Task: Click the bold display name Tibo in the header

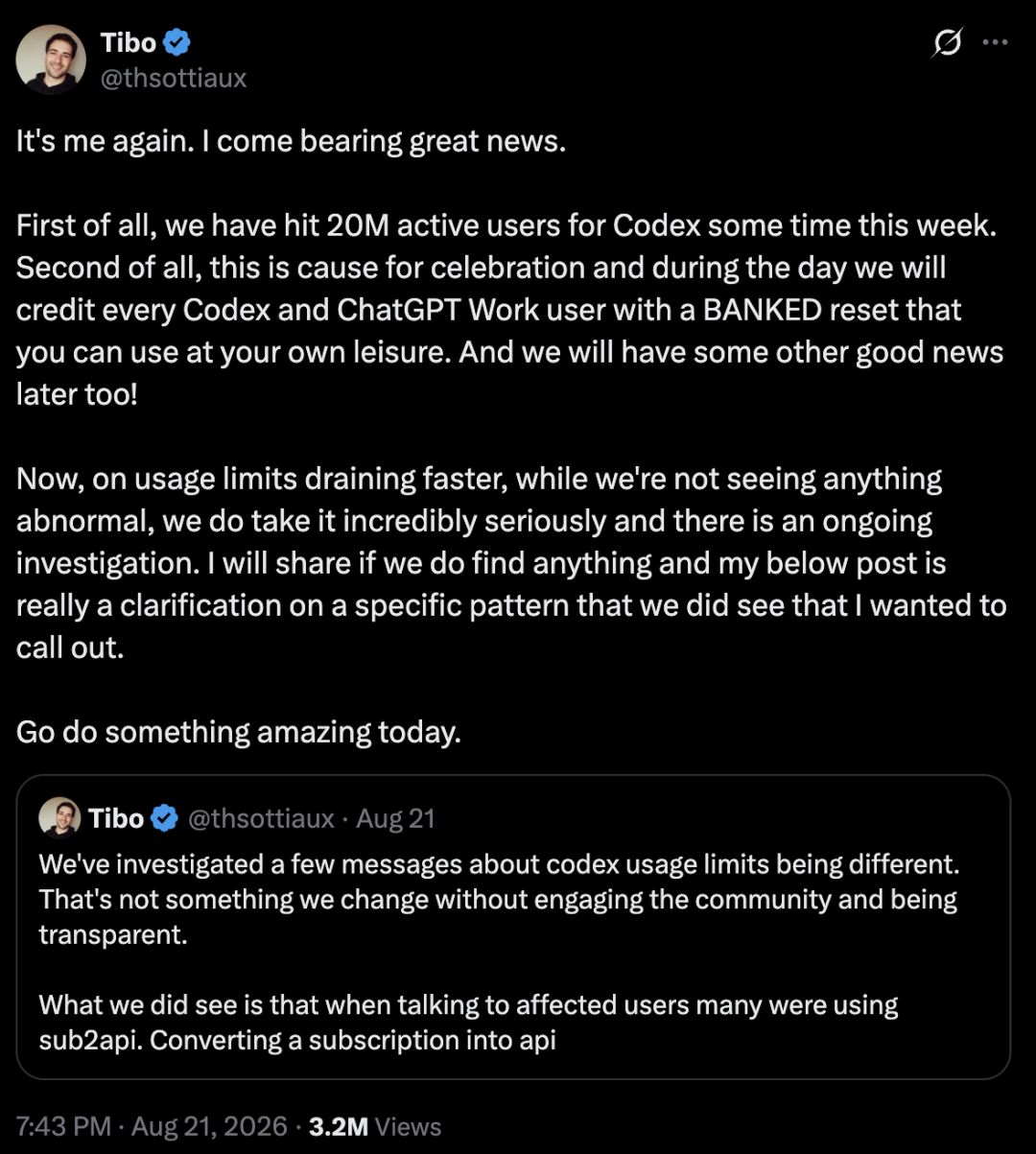Action: click(x=128, y=42)
